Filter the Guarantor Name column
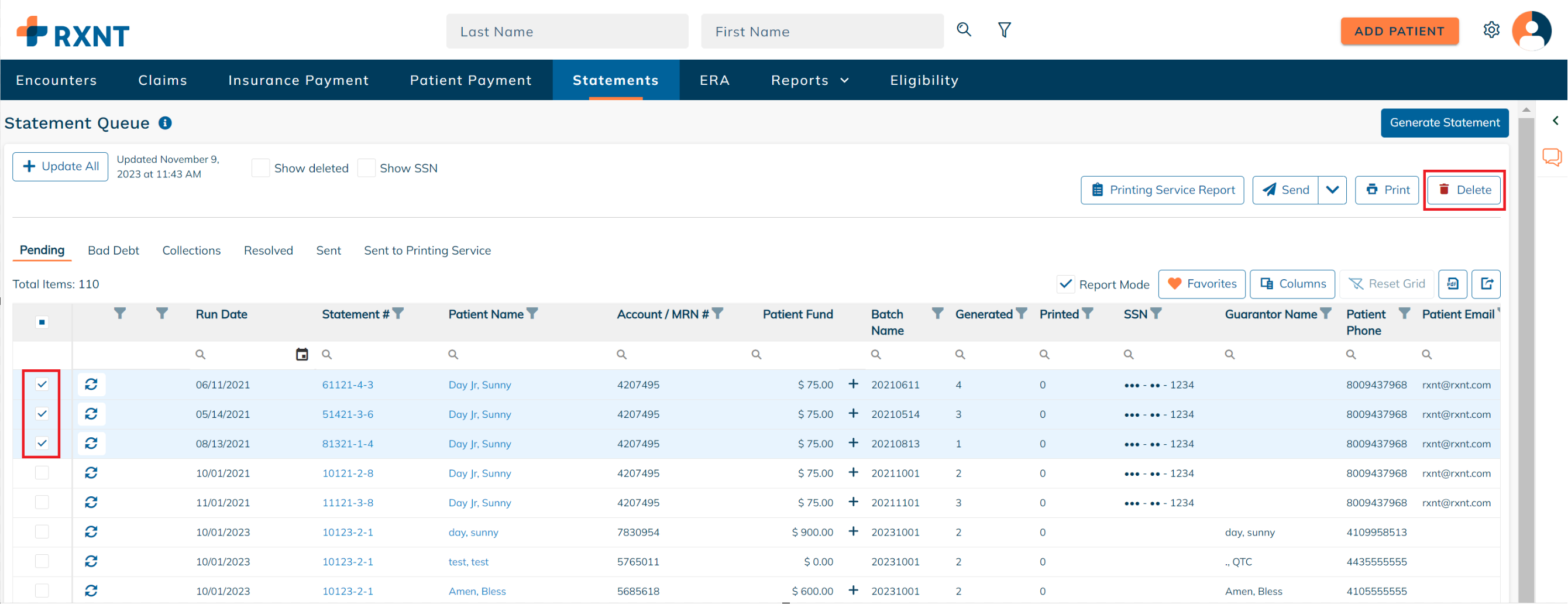The height and width of the screenshot is (604, 1568). (1325, 314)
